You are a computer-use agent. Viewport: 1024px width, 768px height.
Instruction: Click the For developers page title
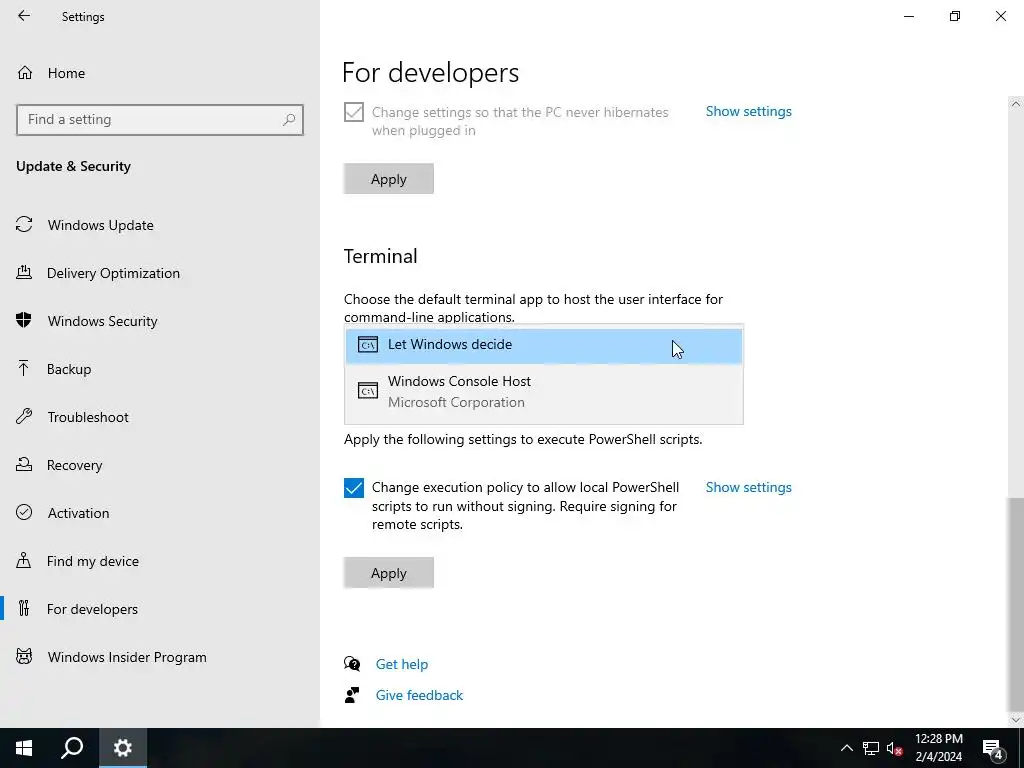coord(430,72)
